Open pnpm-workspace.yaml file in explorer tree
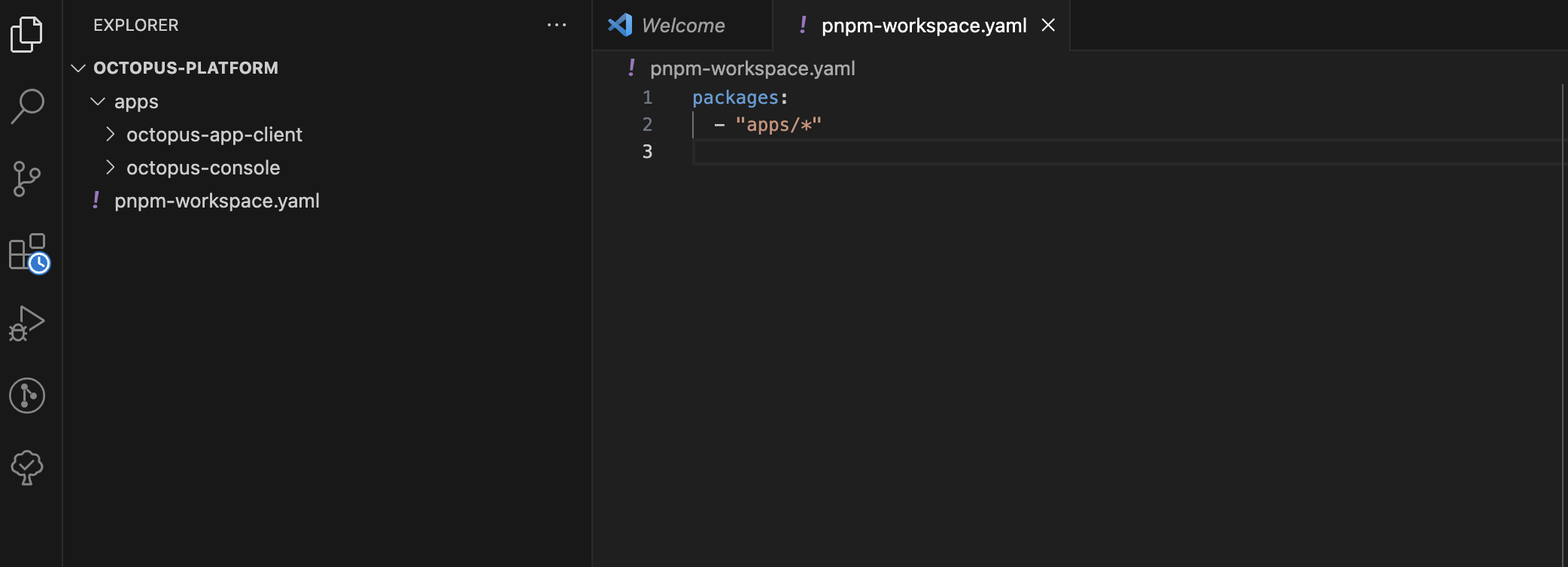 click(217, 201)
